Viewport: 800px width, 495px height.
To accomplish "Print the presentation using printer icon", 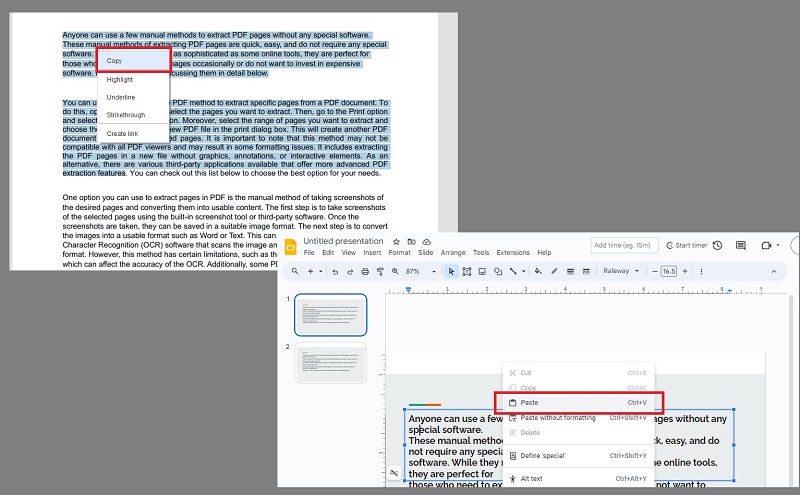I will click(365, 271).
